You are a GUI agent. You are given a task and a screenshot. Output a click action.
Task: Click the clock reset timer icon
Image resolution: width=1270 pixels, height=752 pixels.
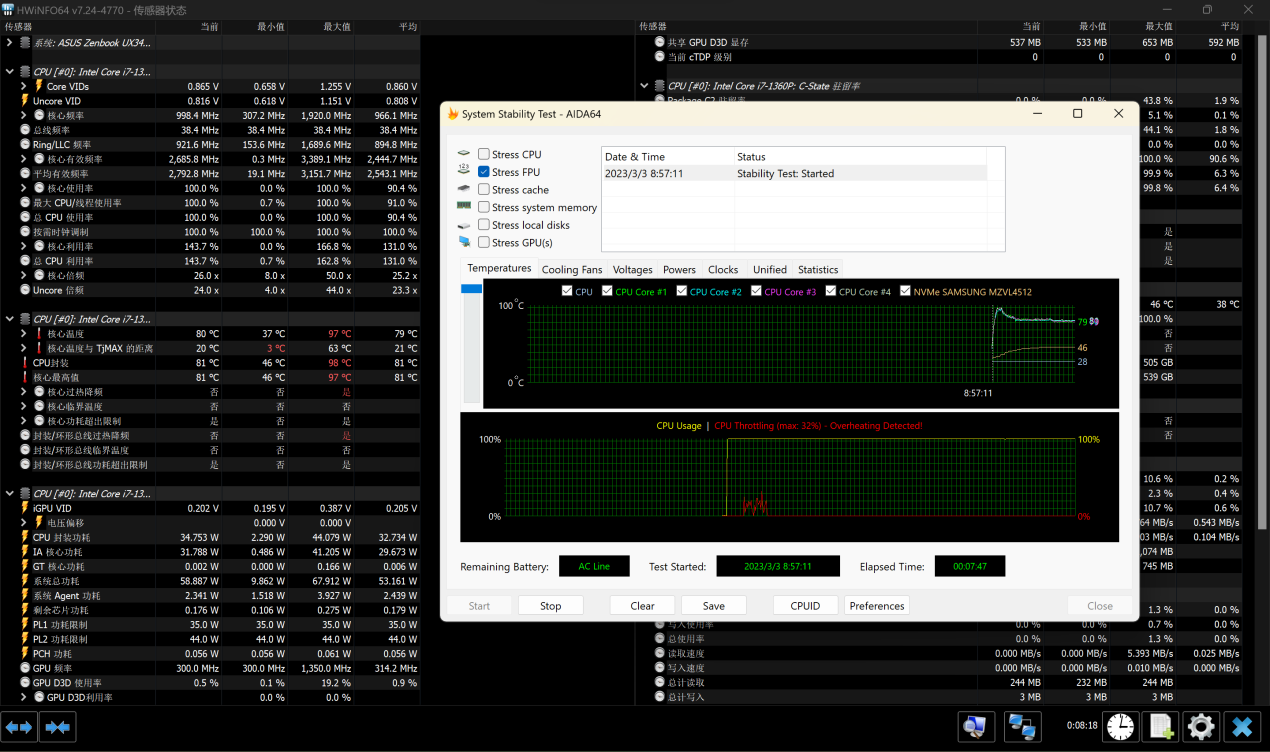pyautogui.click(x=1120, y=727)
